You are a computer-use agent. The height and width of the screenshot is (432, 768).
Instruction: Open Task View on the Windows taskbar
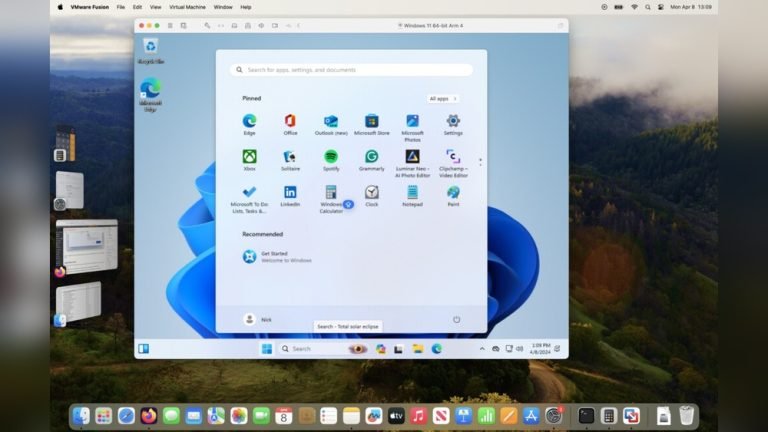click(399, 349)
